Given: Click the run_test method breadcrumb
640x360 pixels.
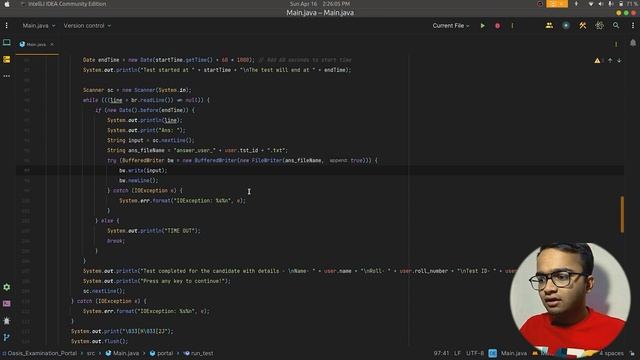Looking at the screenshot, I should pos(199,353).
